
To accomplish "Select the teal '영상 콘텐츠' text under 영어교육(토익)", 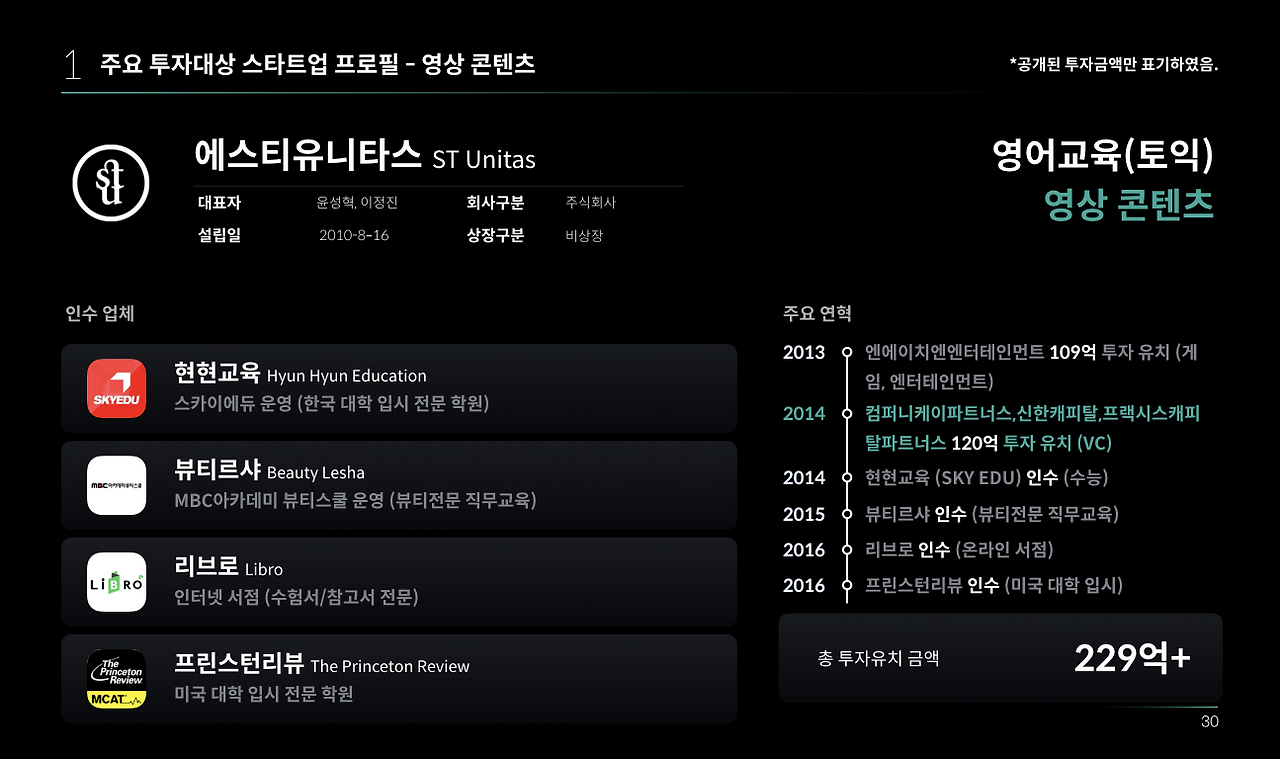I will [x=1129, y=205].
